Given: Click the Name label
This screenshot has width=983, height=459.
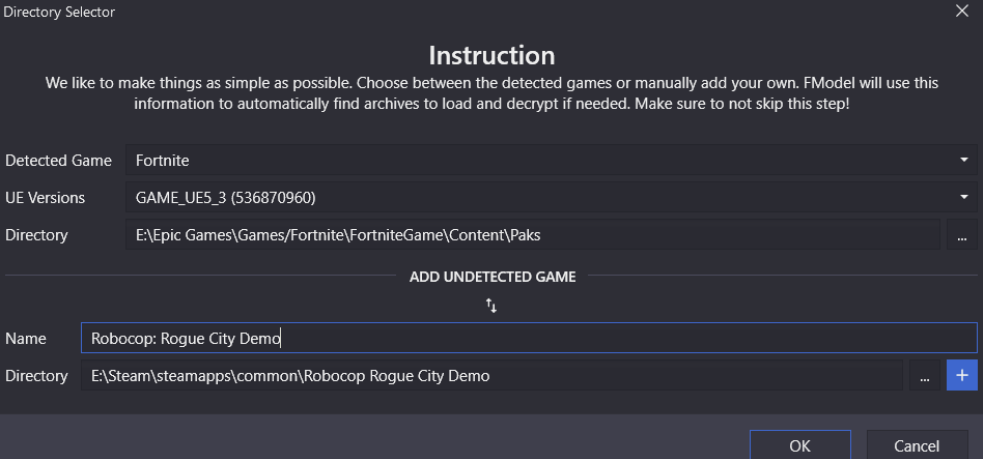Looking at the screenshot, I should tap(26, 339).
